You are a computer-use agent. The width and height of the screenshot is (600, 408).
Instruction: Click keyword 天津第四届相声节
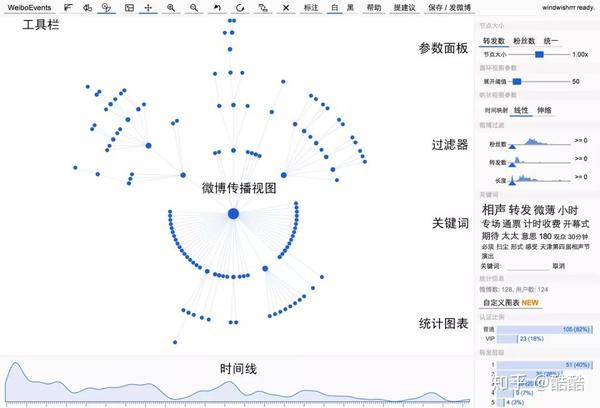(x=564, y=247)
